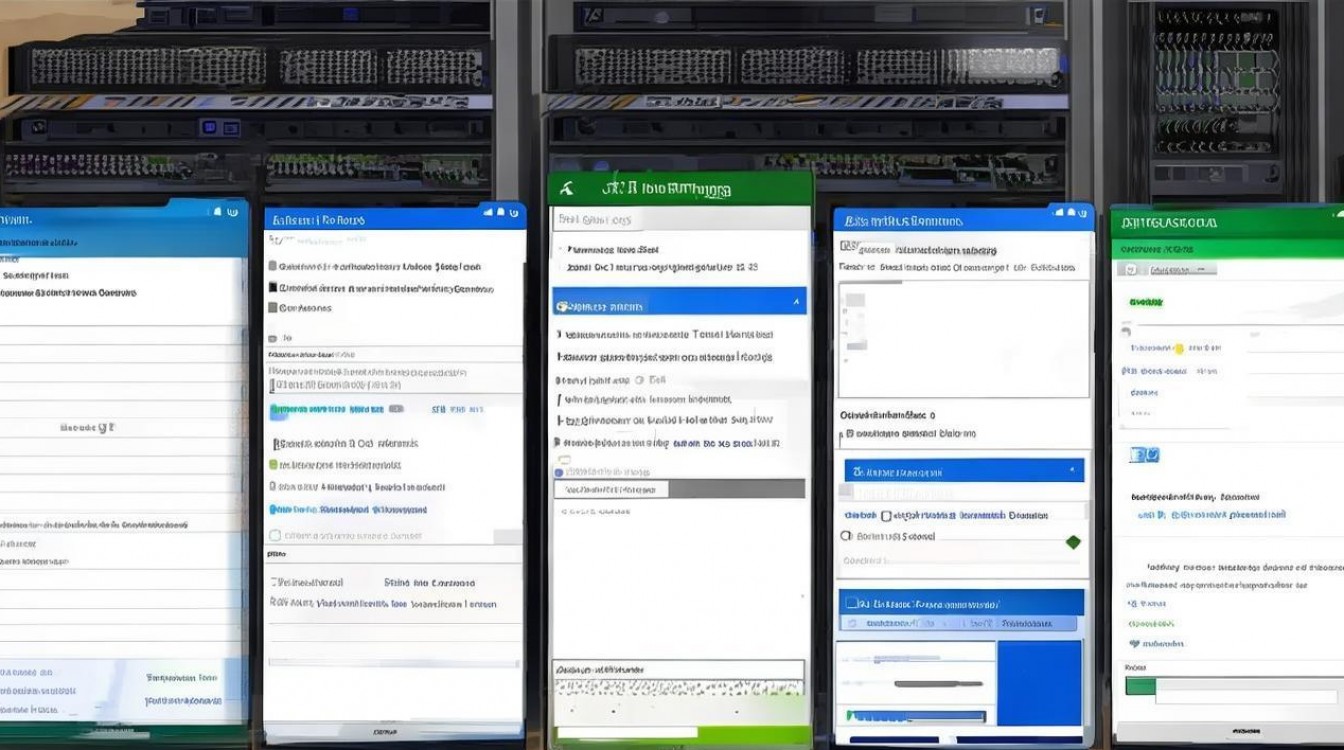Click the green progress bar at the rightmost panel's bottom
Screen dimensions: 1344x750
[1140, 686]
